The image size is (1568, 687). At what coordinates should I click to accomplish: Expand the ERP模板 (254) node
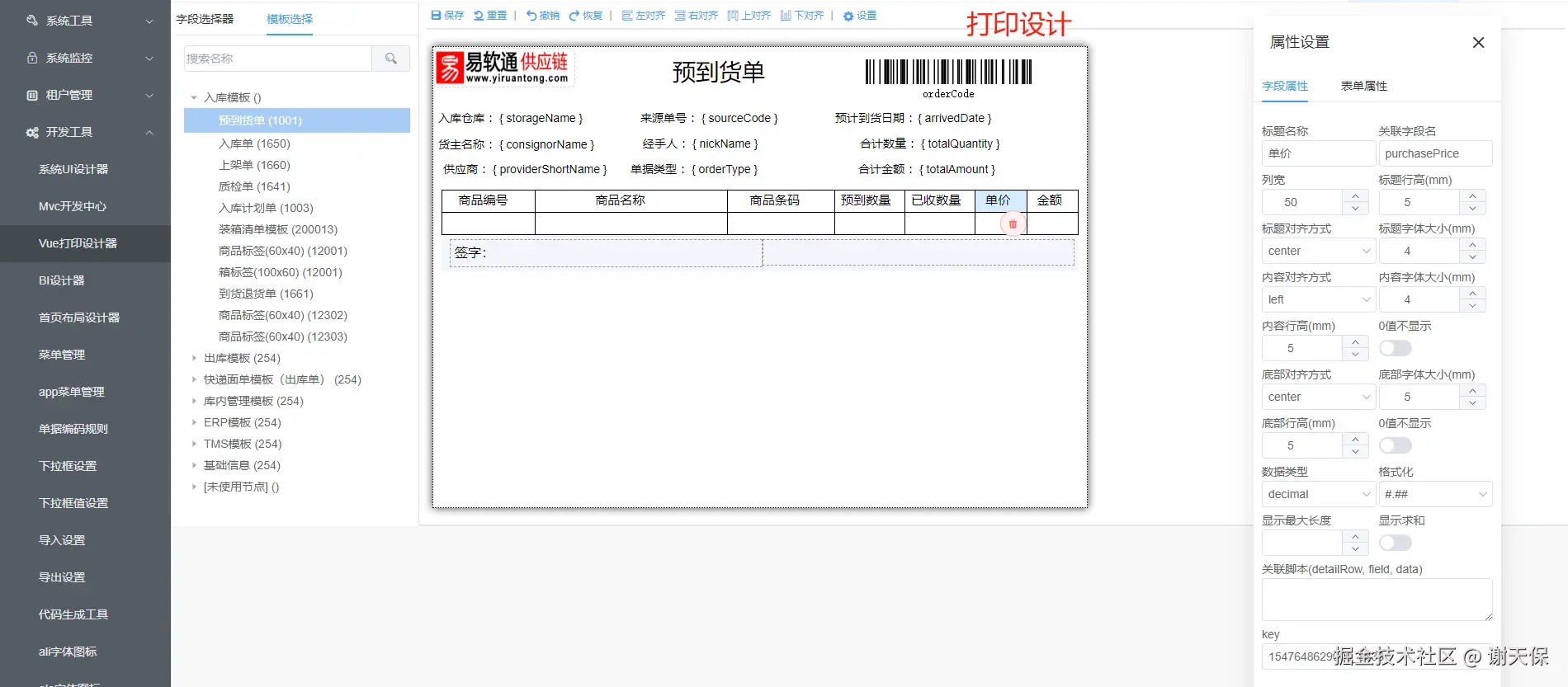[194, 422]
